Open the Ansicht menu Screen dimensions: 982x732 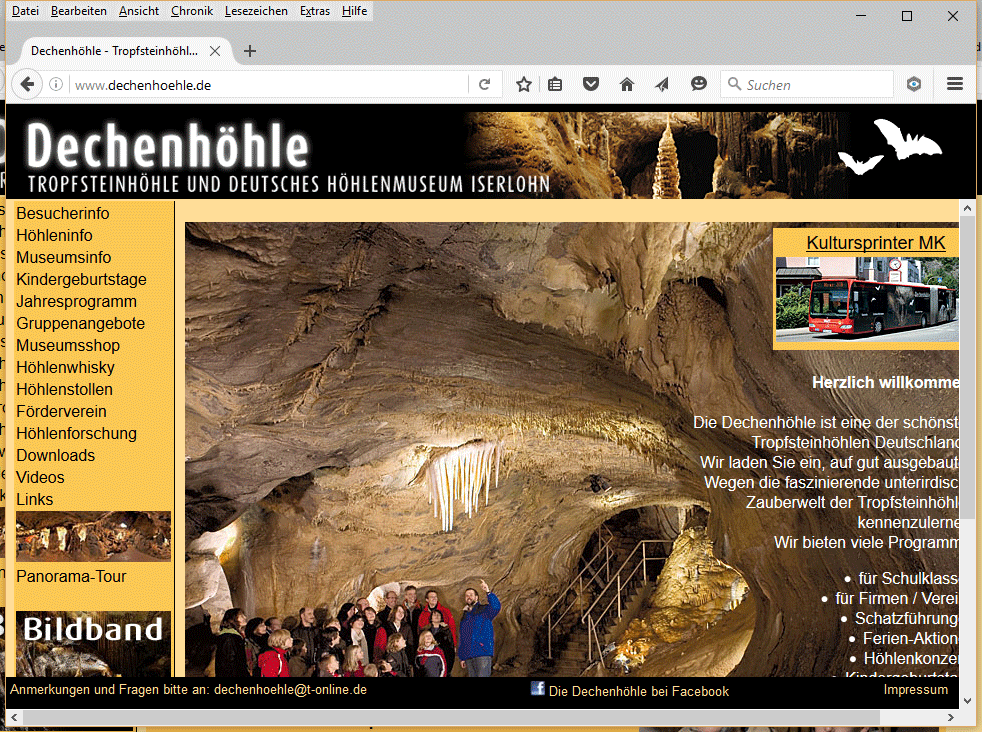[x=139, y=11]
